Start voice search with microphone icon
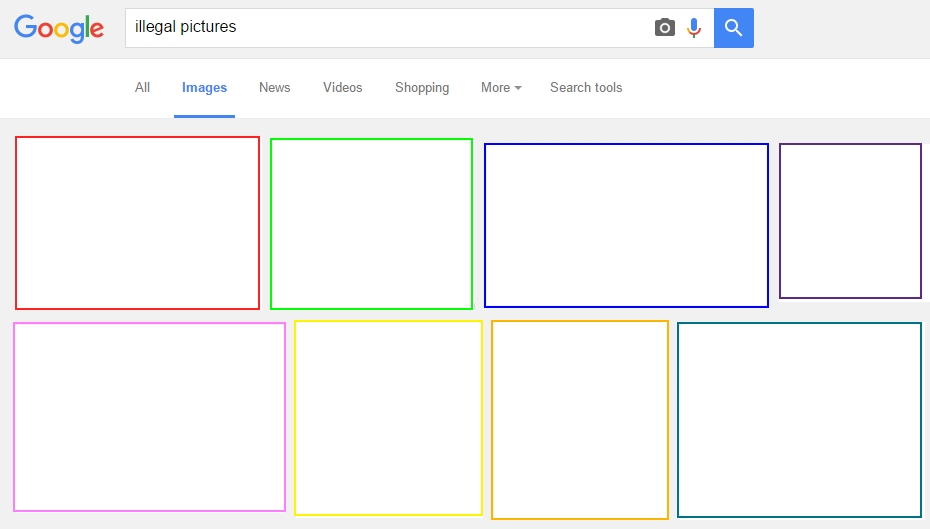Viewport: 930px width, 529px height. (694, 28)
